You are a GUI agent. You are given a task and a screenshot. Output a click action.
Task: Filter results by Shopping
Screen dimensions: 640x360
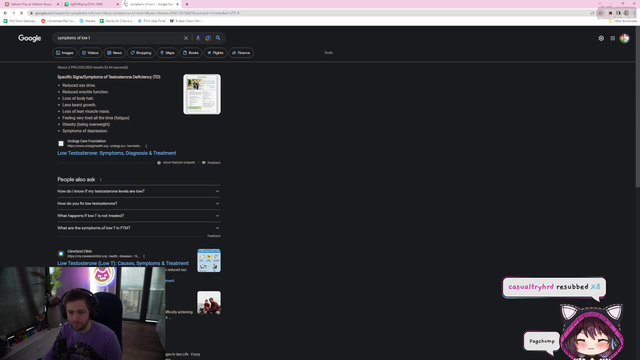[141, 53]
